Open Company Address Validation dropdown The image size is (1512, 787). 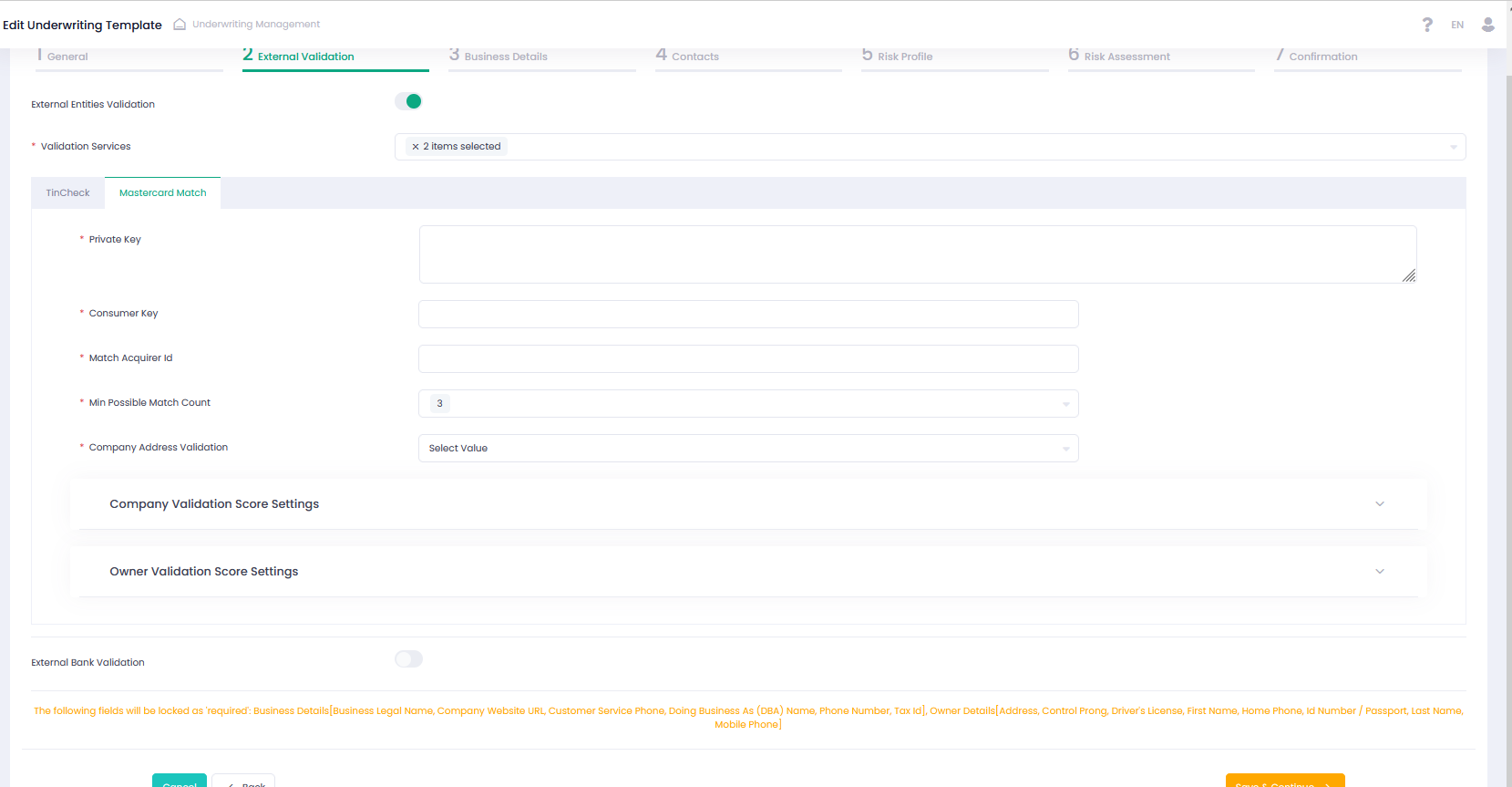coord(748,448)
